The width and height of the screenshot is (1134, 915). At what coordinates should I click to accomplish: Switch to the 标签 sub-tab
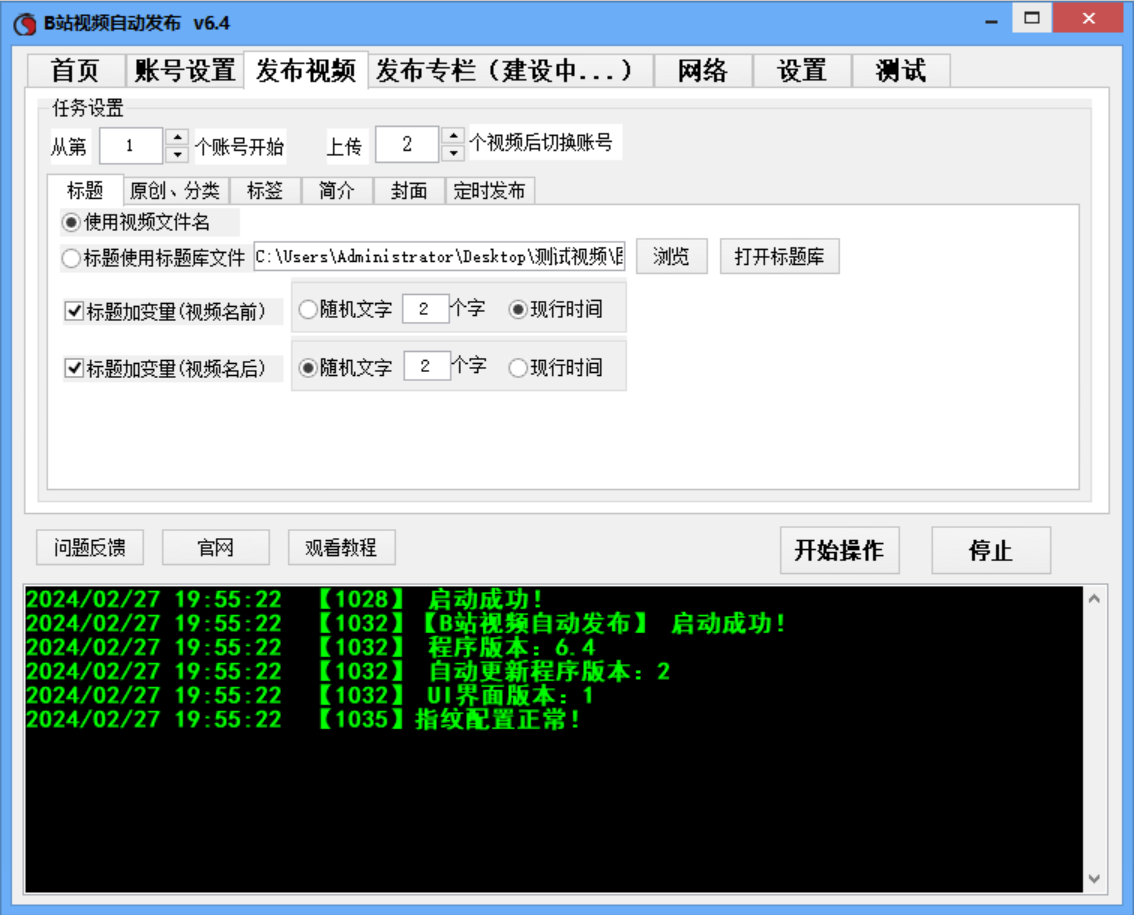[265, 191]
